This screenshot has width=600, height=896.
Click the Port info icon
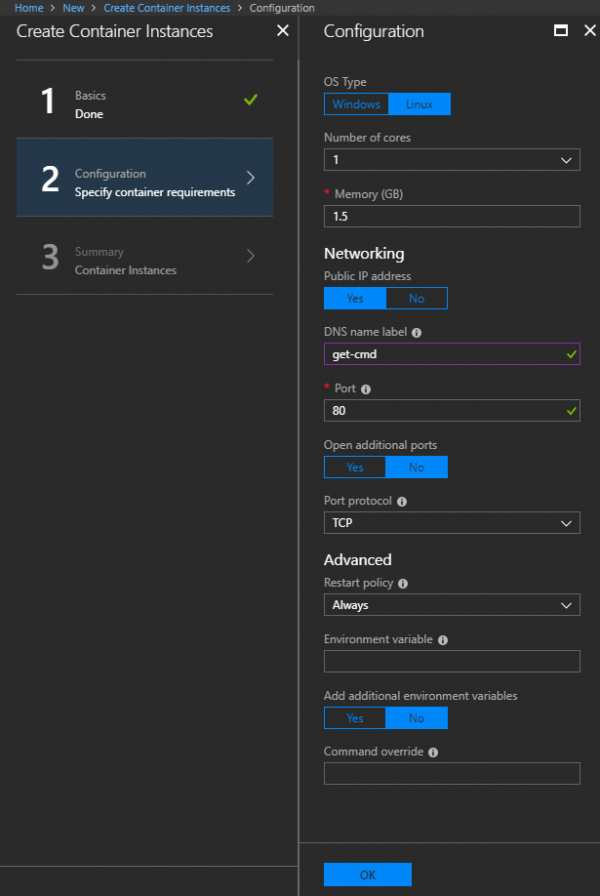pyautogui.click(x=366, y=389)
